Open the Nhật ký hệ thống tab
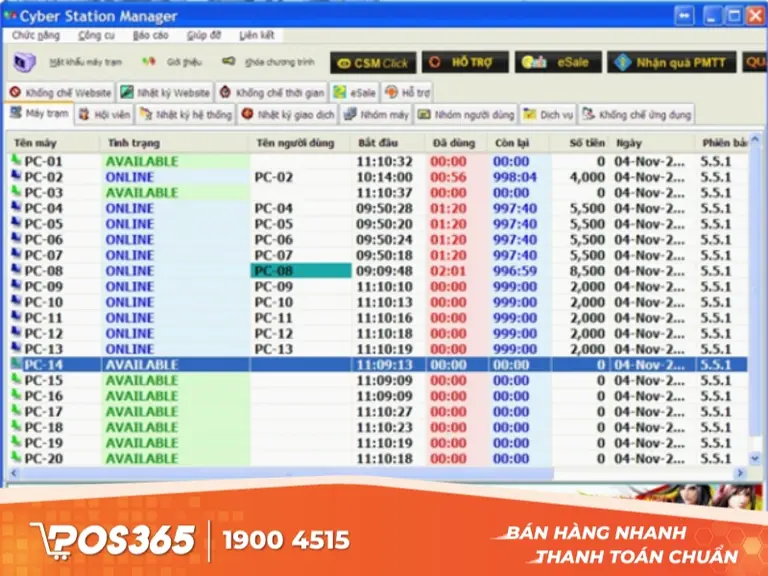Image resolution: width=768 pixels, height=576 pixels. (186, 115)
